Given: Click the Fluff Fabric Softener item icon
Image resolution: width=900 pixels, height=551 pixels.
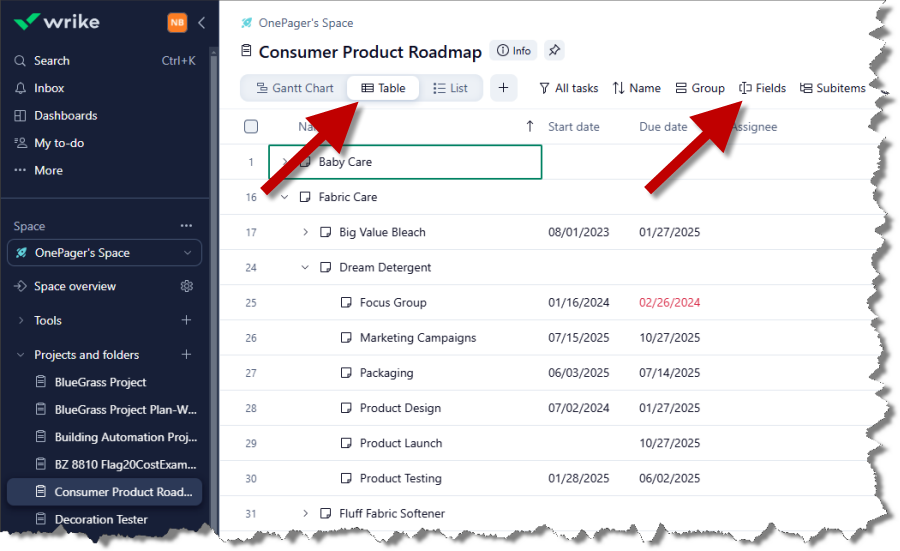Looking at the screenshot, I should pos(325,513).
